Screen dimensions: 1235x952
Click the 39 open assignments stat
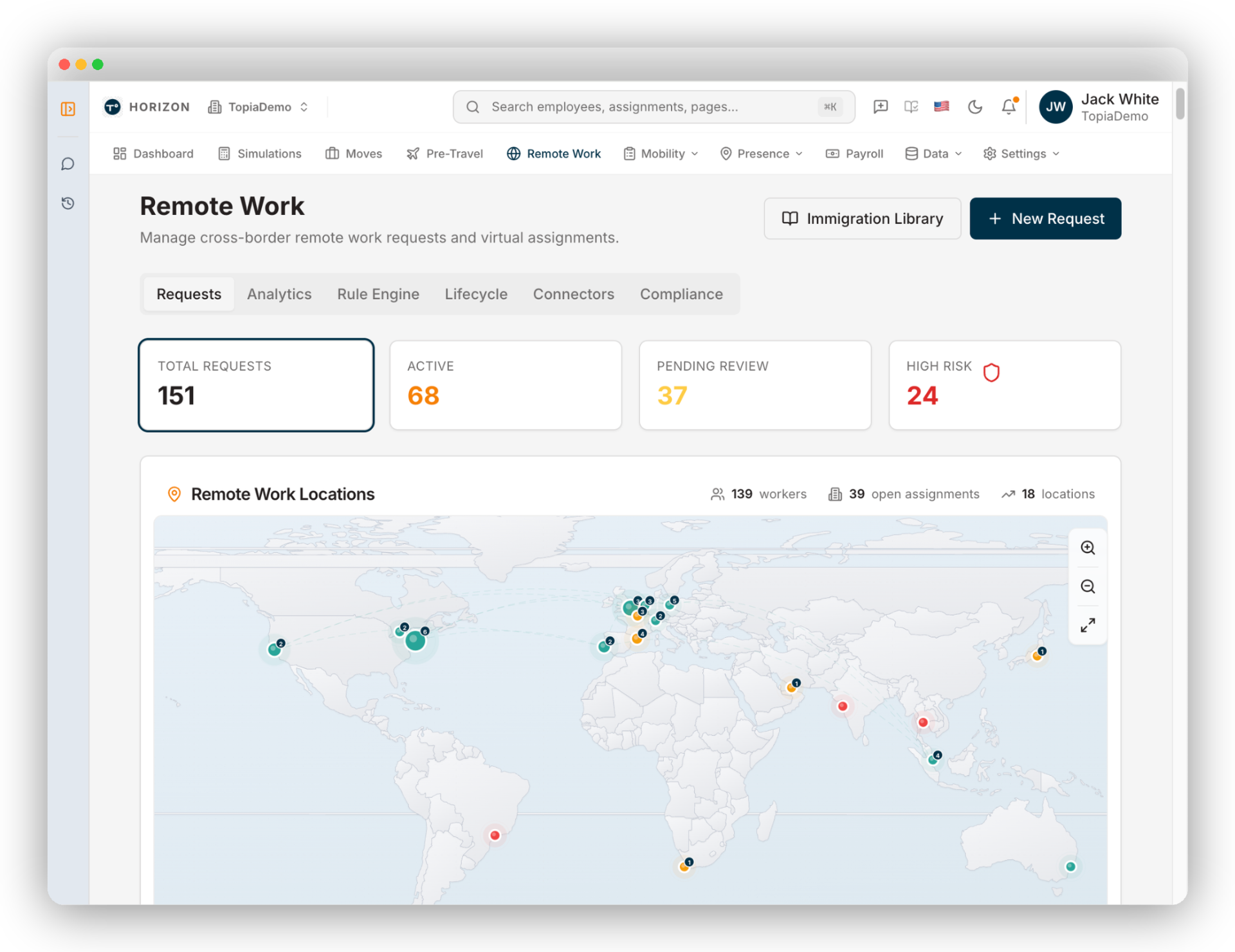(x=904, y=494)
